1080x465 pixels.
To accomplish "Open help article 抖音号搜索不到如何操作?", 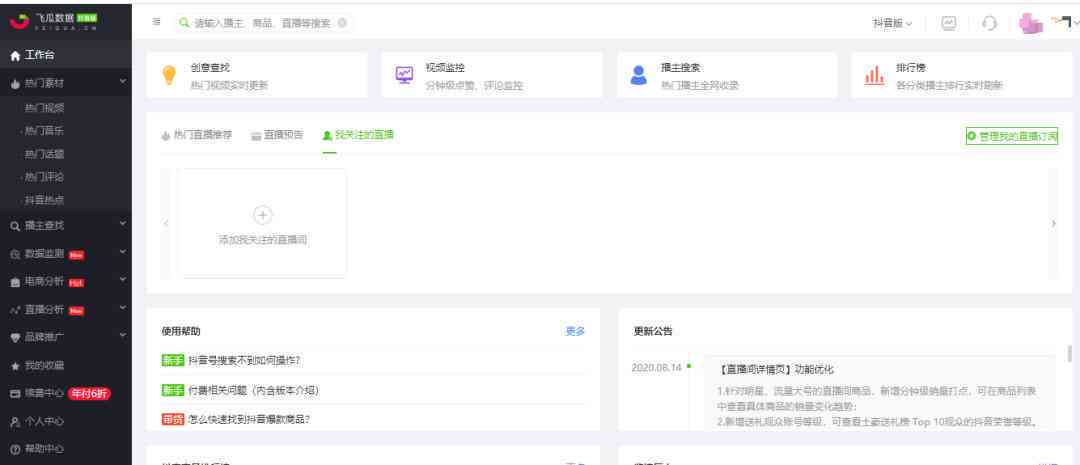I will tap(245, 360).
